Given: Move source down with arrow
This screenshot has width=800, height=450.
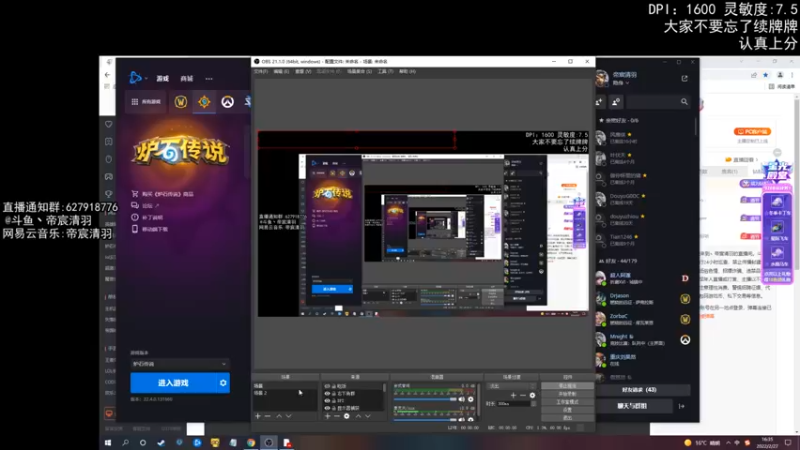Looking at the screenshot, I should click(367, 416).
